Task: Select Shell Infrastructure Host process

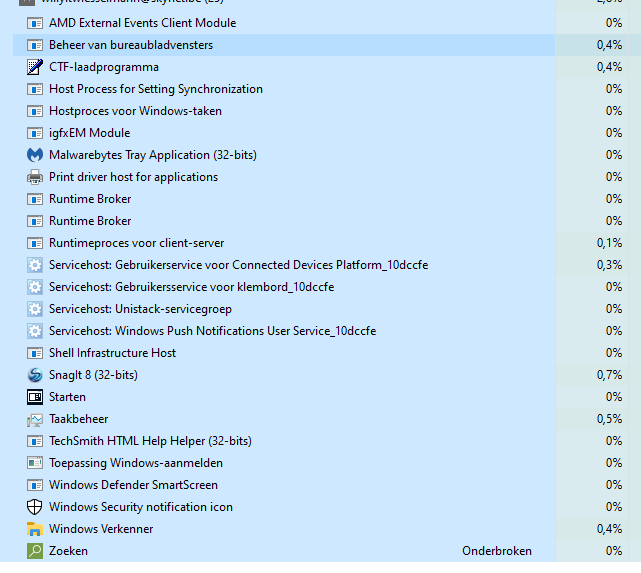Action: pos(112,353)
